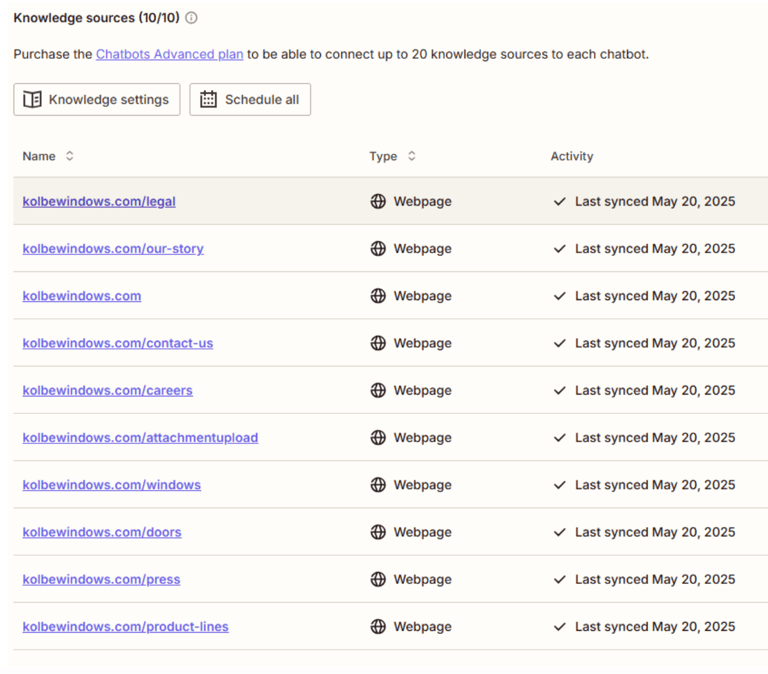This screenshot has height=674, width=768.
Task: Click the globe icon in the legal row
Action: pos(378,201)
